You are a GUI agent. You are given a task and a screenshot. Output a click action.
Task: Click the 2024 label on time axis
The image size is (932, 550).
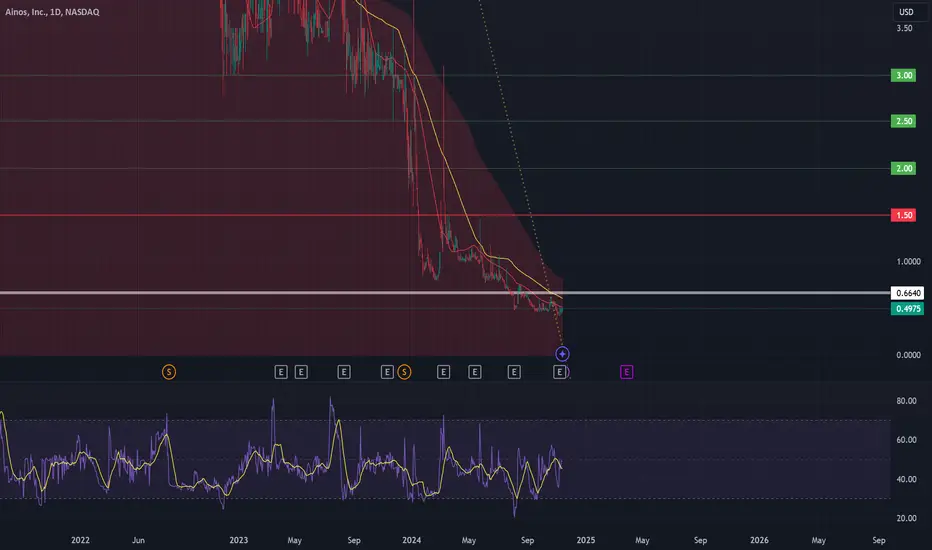coord(411,540)
